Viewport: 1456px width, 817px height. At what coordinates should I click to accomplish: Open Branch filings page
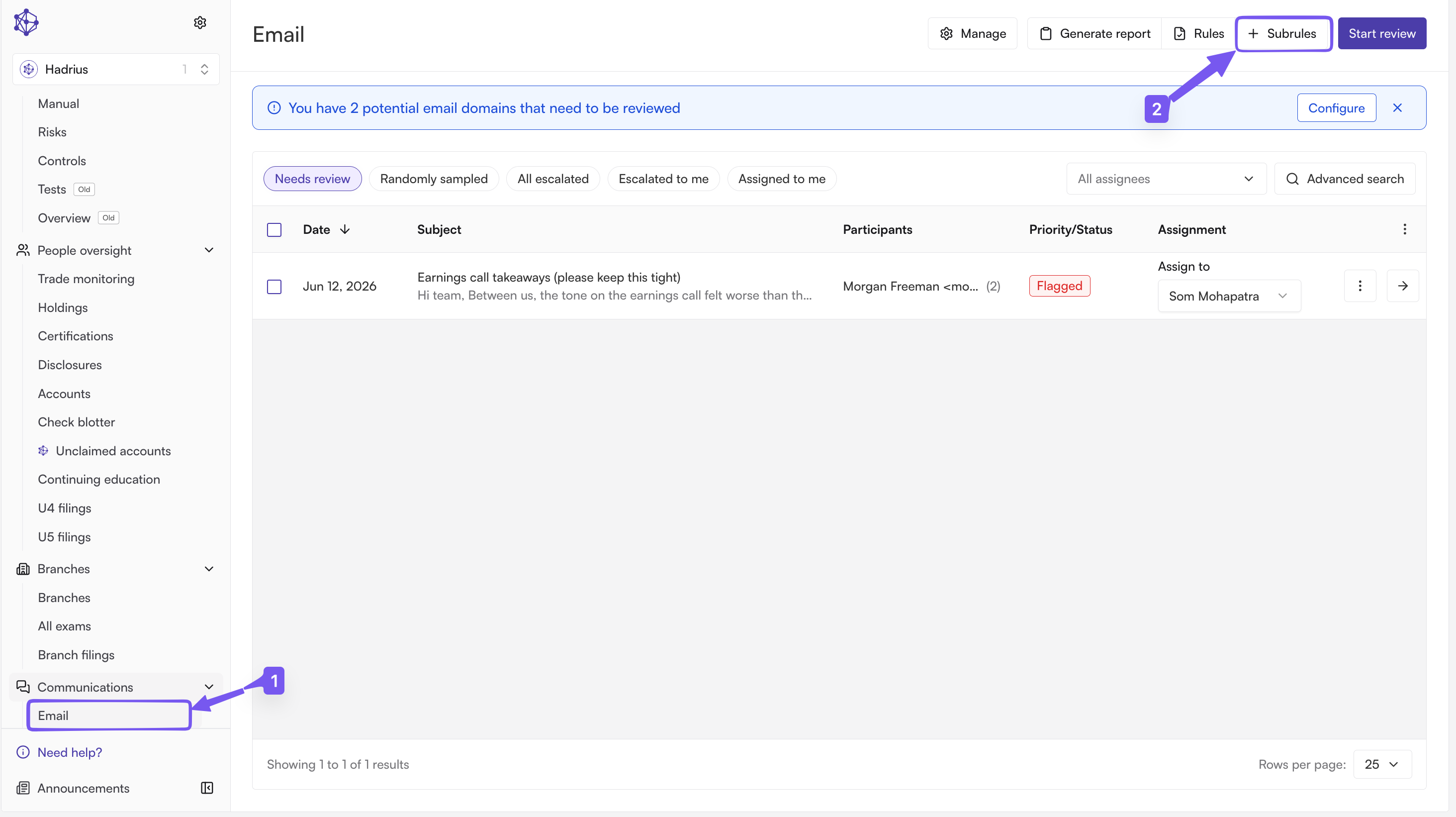76,655
